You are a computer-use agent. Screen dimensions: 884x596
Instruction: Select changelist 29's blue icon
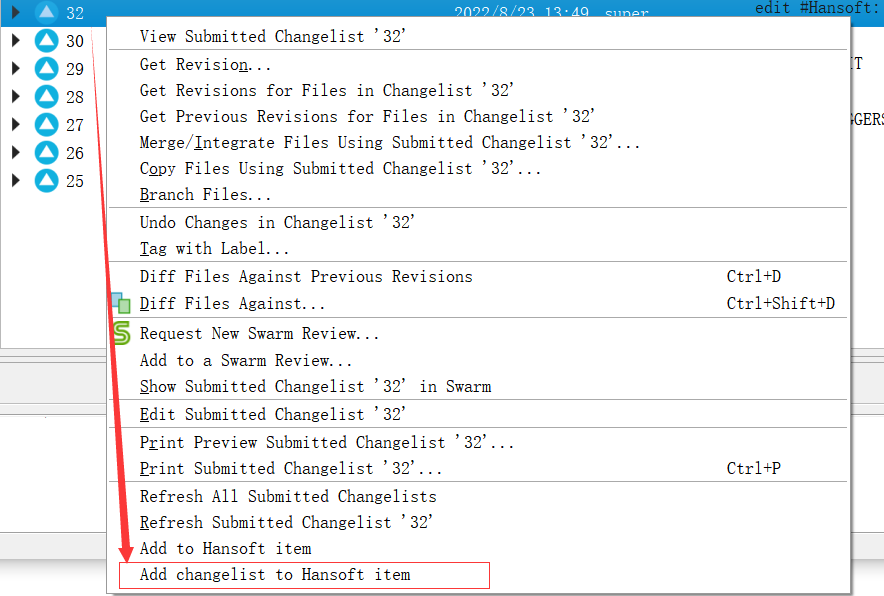pyautogui.click(x=46, y=69)
